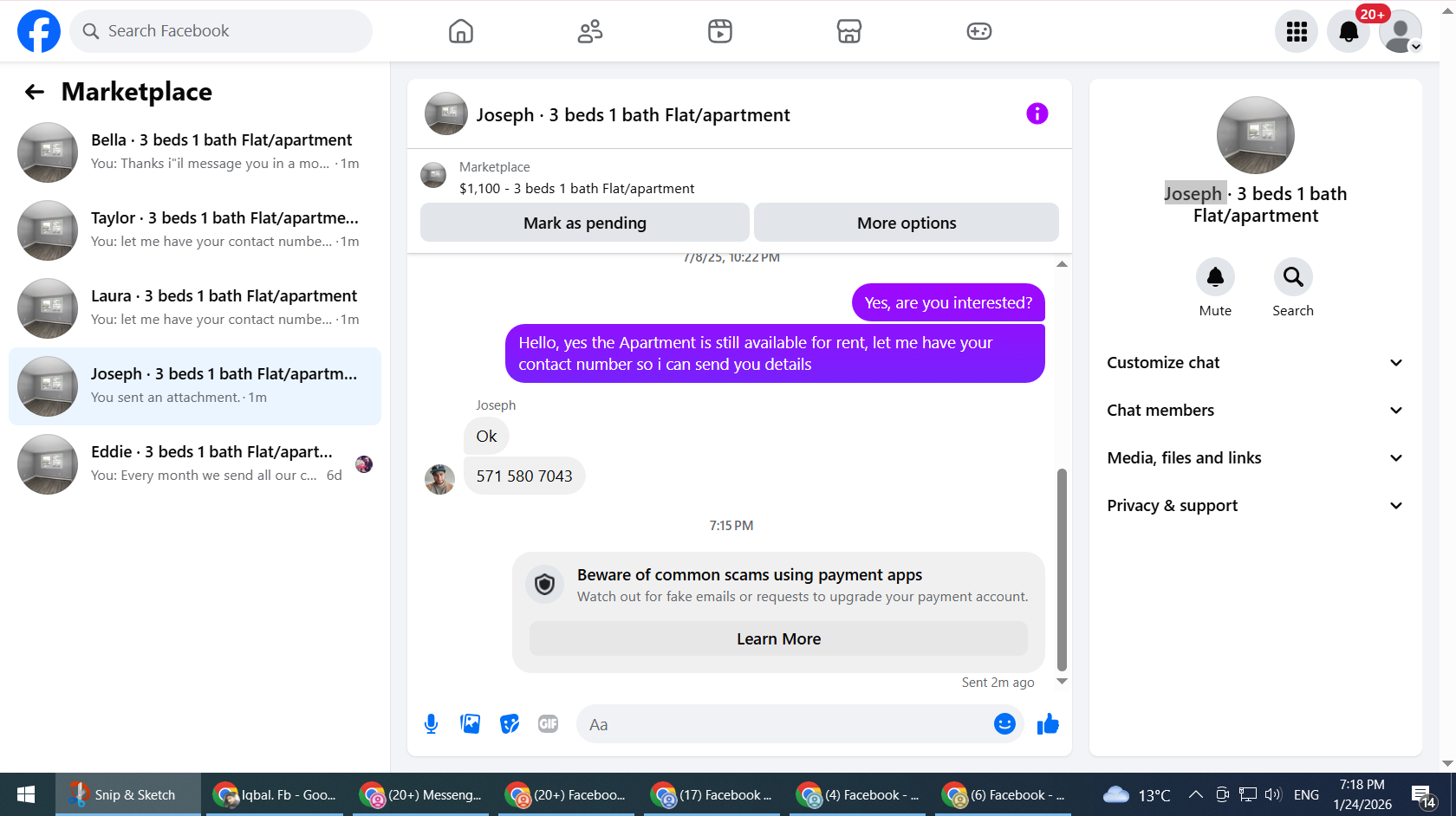Open the Laura apartment conversation
Viewport: 1456px width, 816px height.
195,308
